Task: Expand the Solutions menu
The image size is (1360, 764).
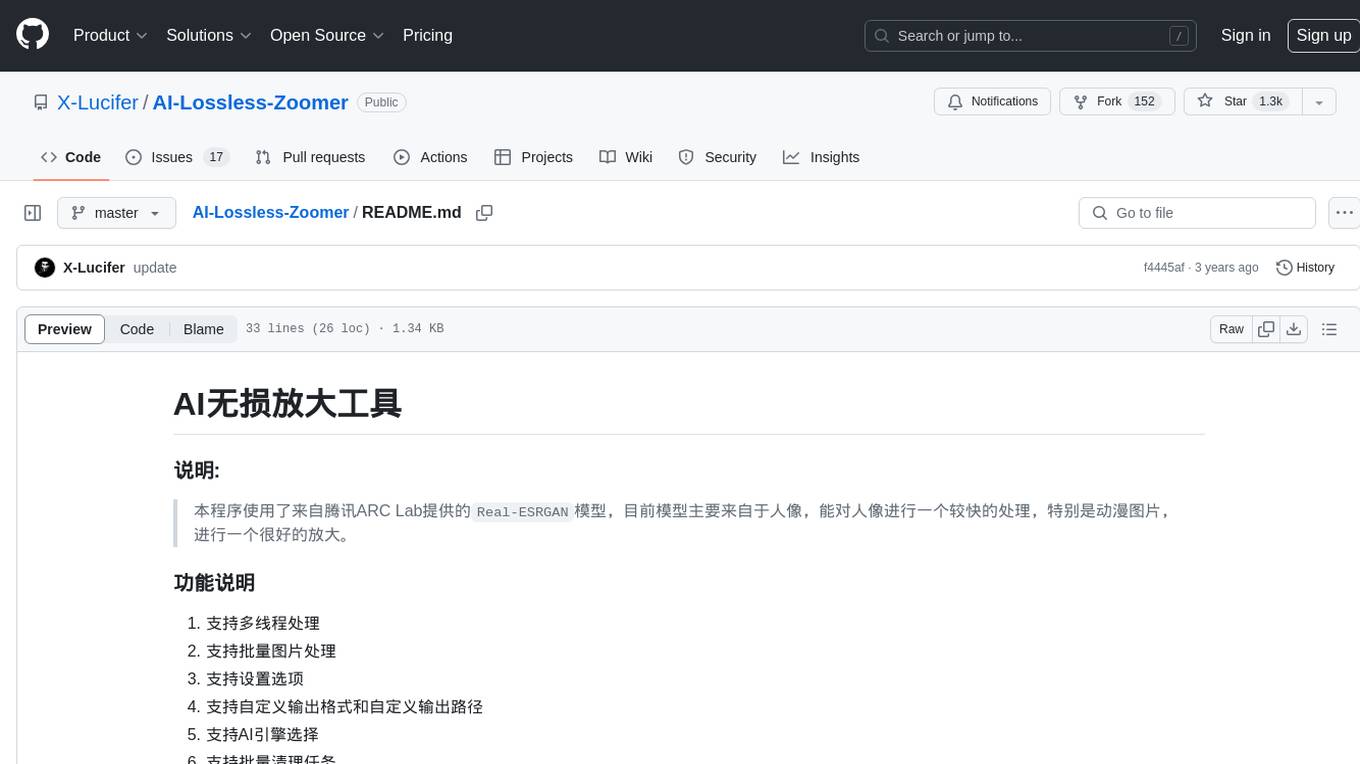Action: point(207,35)
